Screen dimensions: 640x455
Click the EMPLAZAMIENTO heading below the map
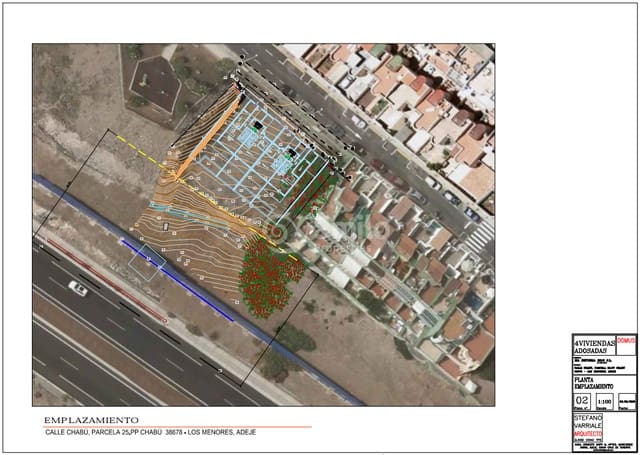[x=92, y=420]
